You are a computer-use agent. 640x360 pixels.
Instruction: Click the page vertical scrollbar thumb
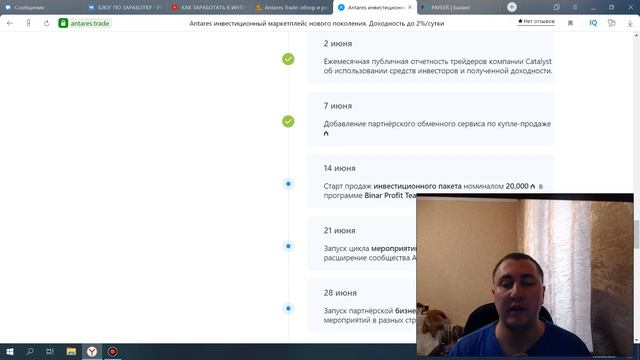pos(636,234)
